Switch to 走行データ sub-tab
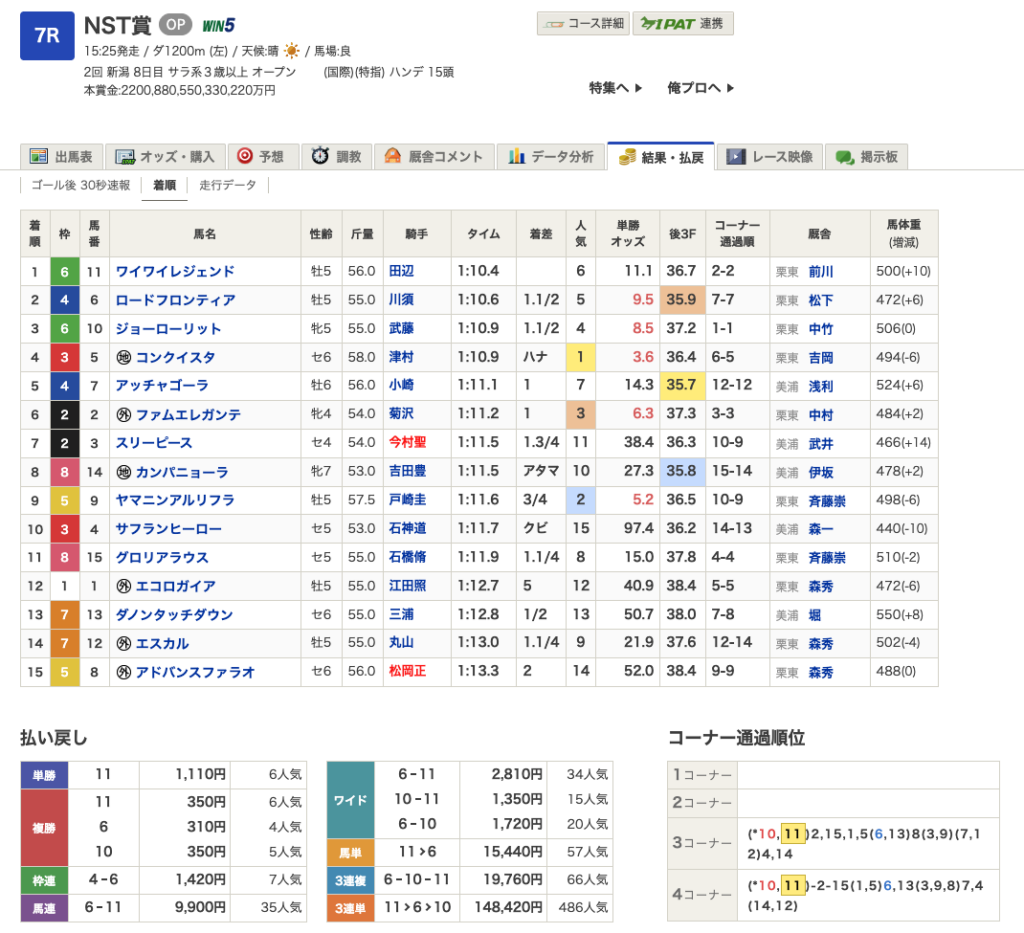Viewport: 1024px width, 933px height. 227,185
